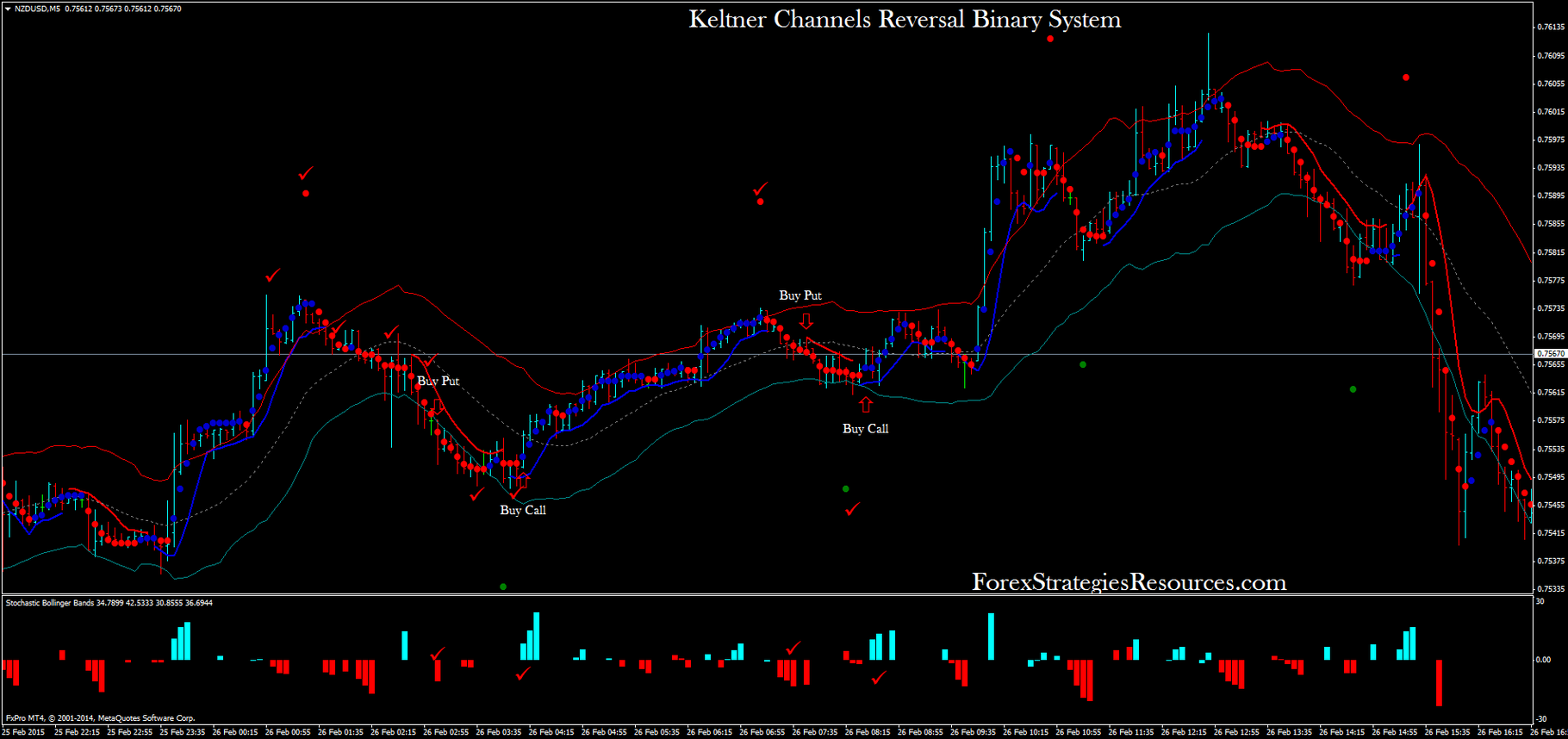Click the 26 Feb 13:35 time label

1290,732
